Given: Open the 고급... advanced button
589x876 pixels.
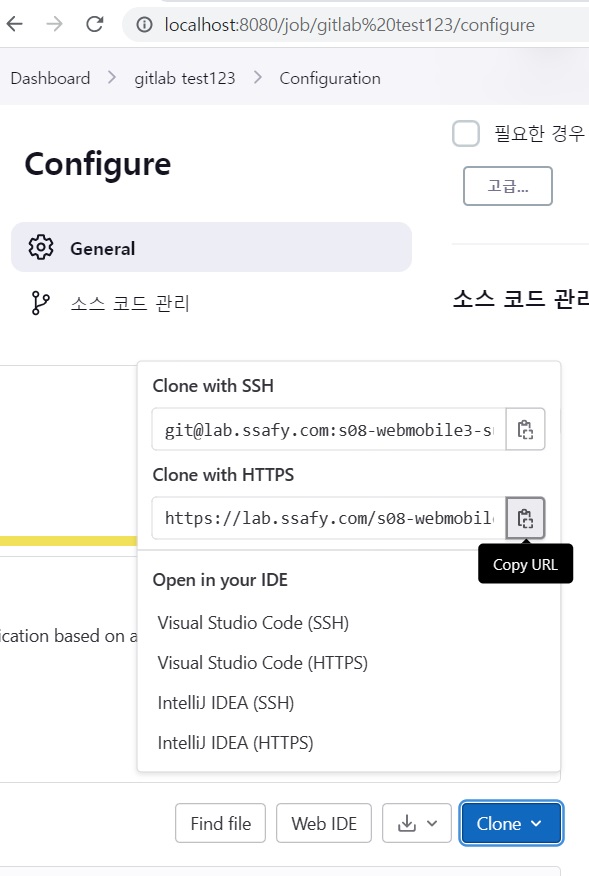Looking at the screenshot, I should coord(507,185).
